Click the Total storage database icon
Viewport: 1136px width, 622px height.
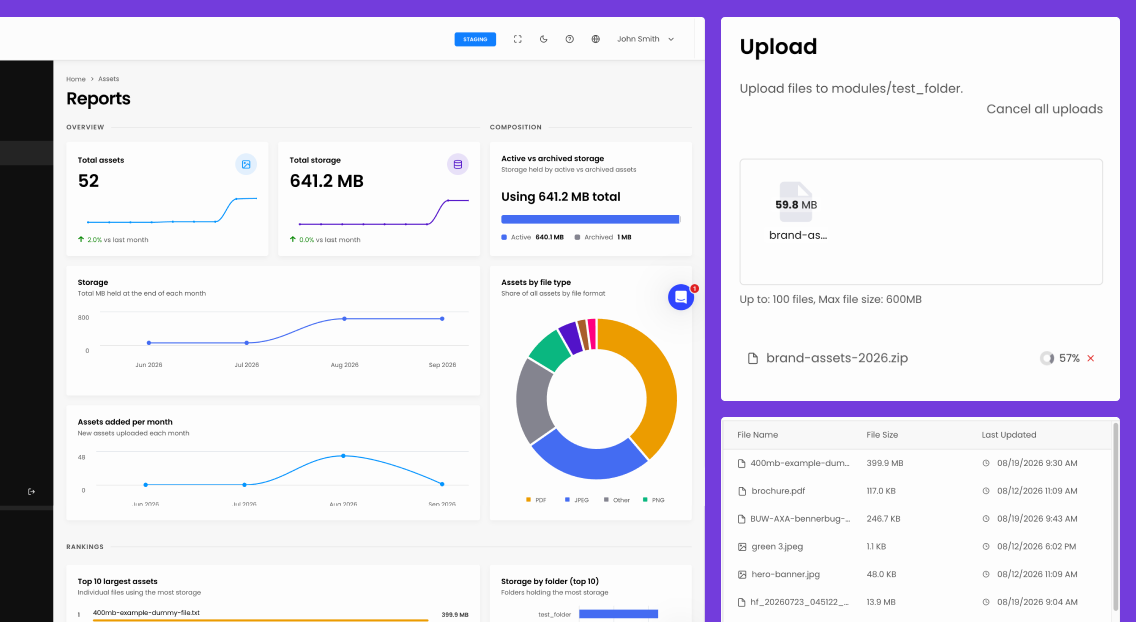tap(458, 164)
